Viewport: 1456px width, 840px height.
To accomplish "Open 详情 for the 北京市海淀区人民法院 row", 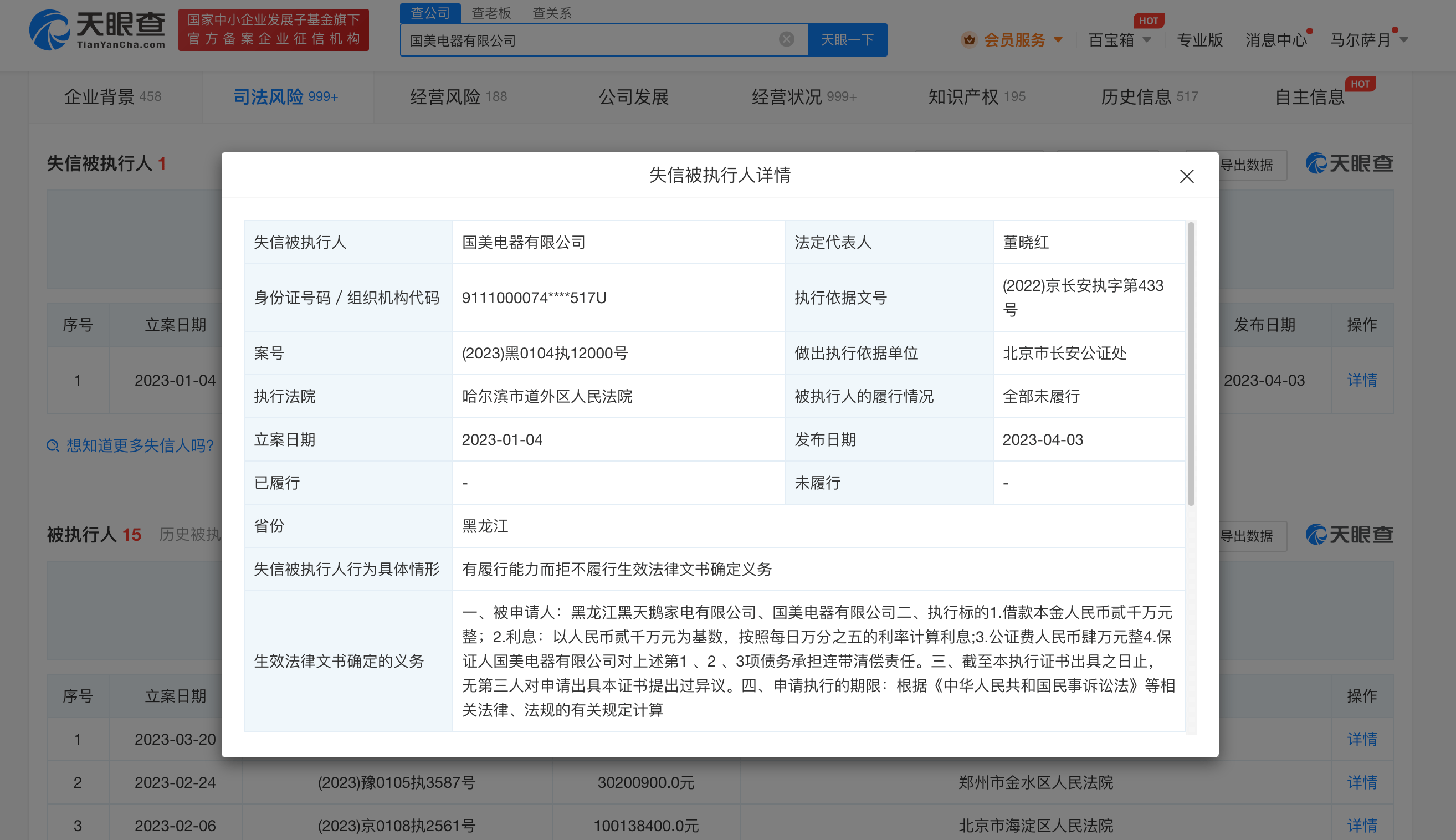I will tap(1362, 826).
